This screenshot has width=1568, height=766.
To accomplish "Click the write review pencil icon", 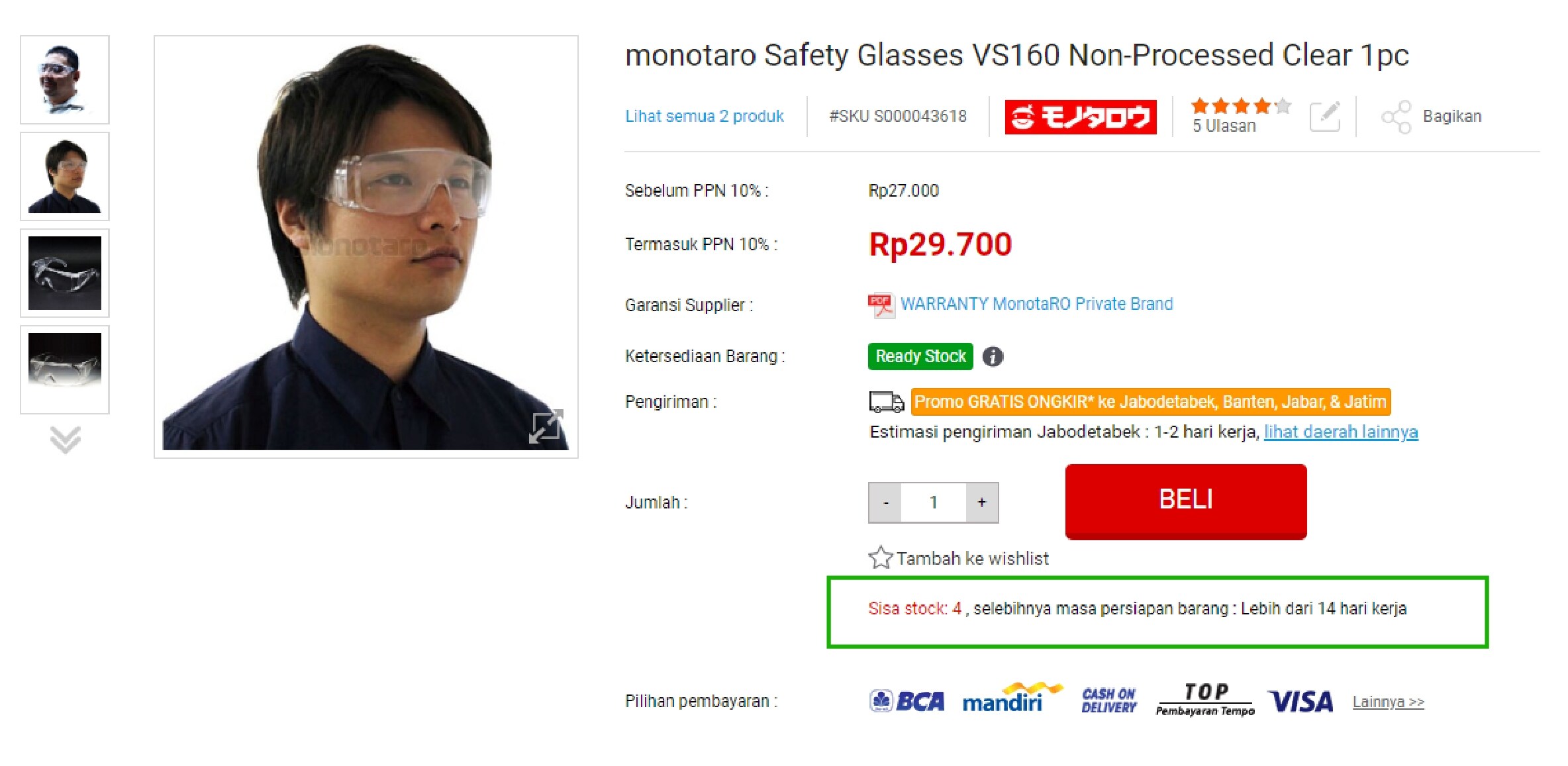I will point(1324,117).
